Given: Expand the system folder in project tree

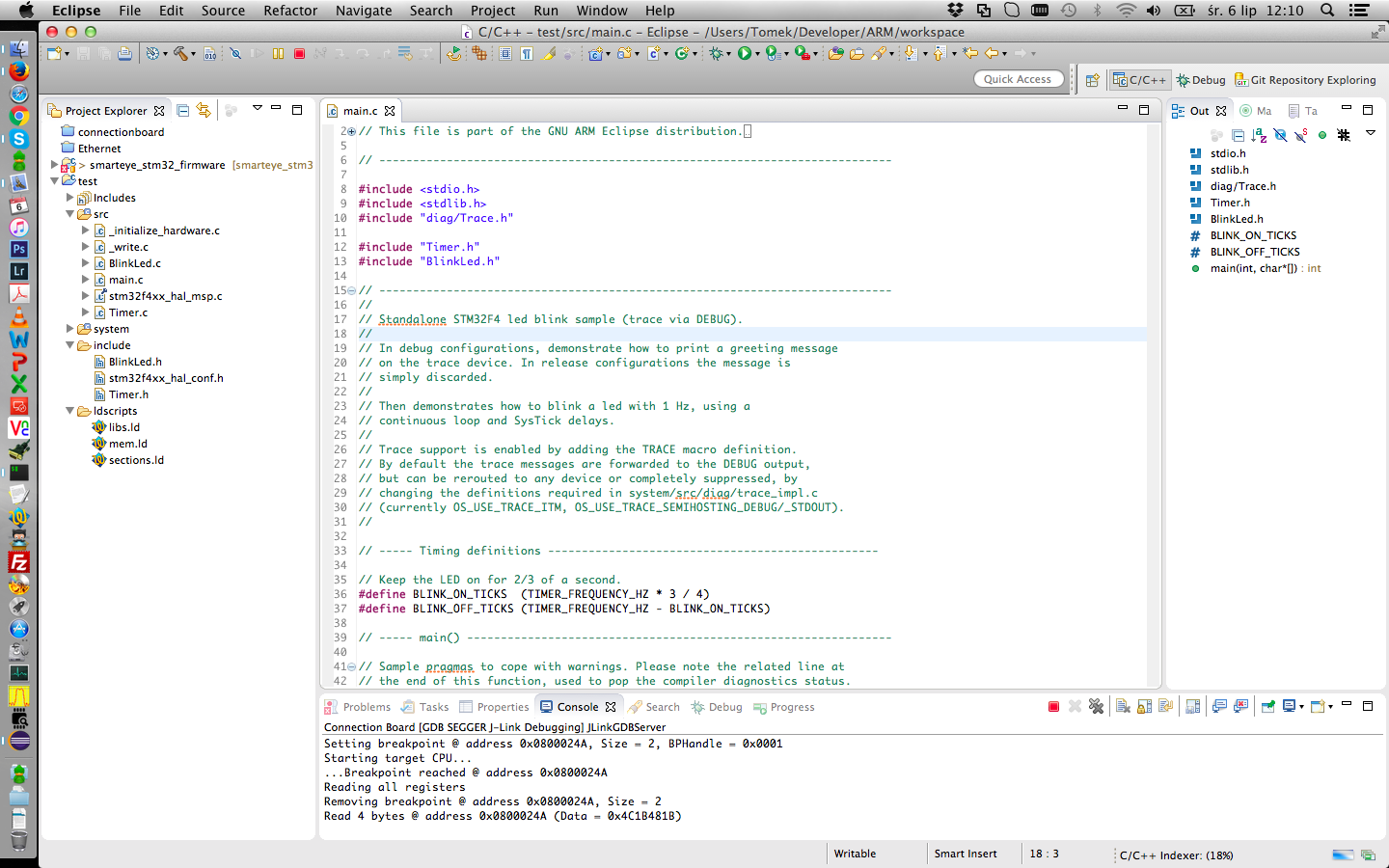Looking at the screenshot, I should [x=69, y=329].
